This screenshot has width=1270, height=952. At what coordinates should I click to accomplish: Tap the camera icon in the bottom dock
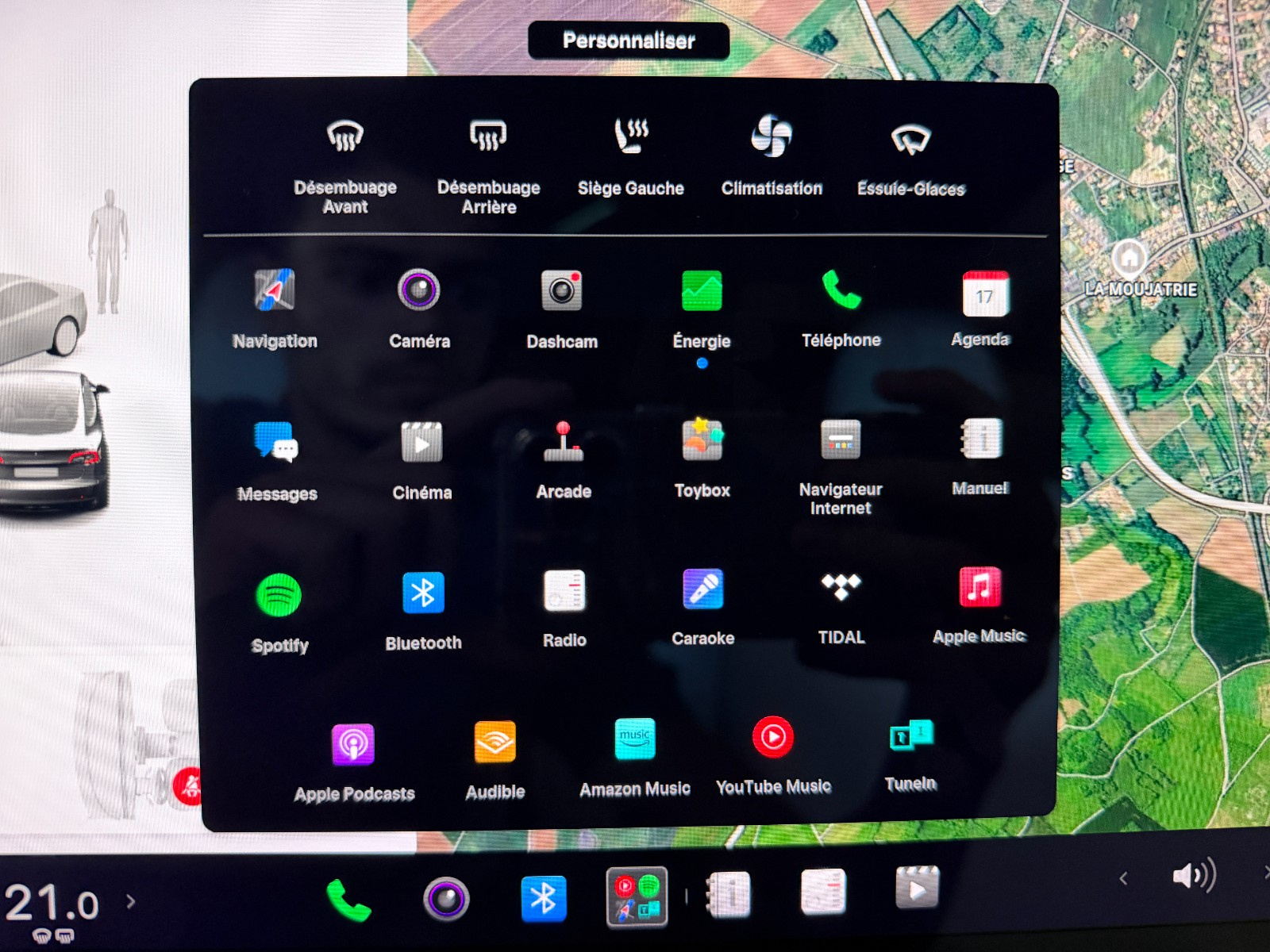coord(446,899)
